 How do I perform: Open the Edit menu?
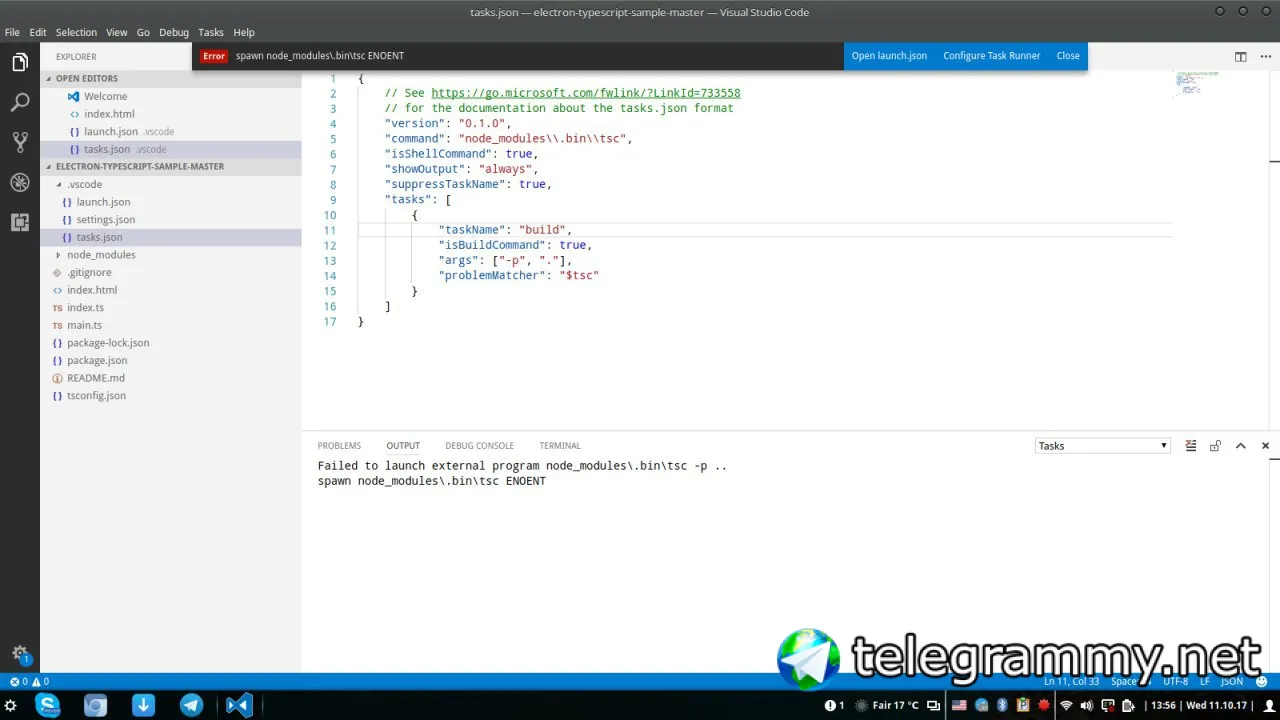point(38,32)
